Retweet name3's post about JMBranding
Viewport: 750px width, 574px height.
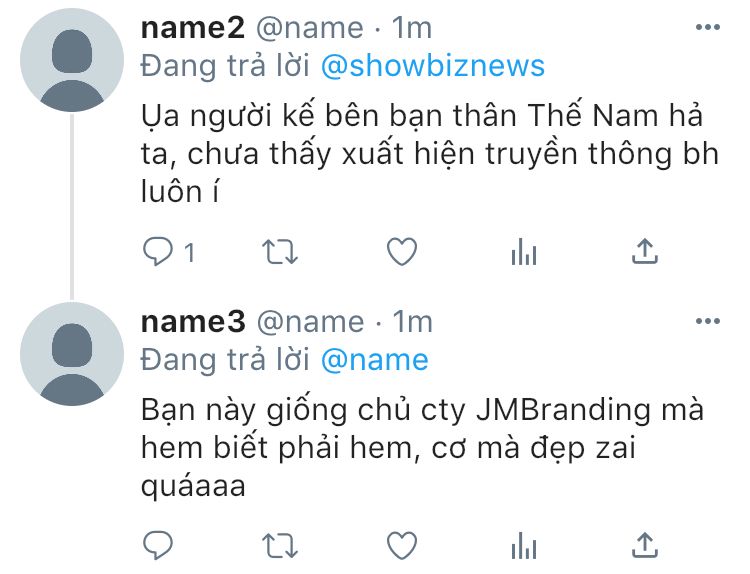click(x=280, y=546)
